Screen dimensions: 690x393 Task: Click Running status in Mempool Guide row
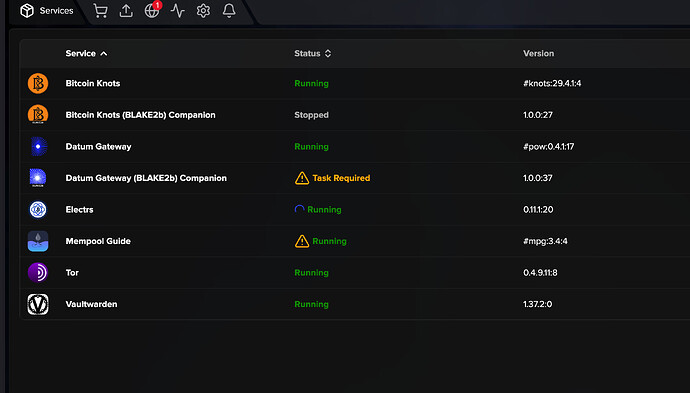329,241
